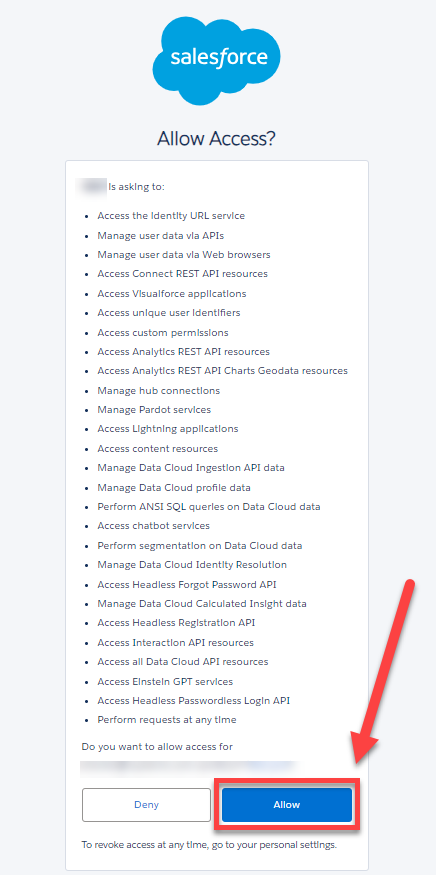Click "Access chatbot services" permission
This screenshot has width=436, height=875.
[x=154, y=526]
